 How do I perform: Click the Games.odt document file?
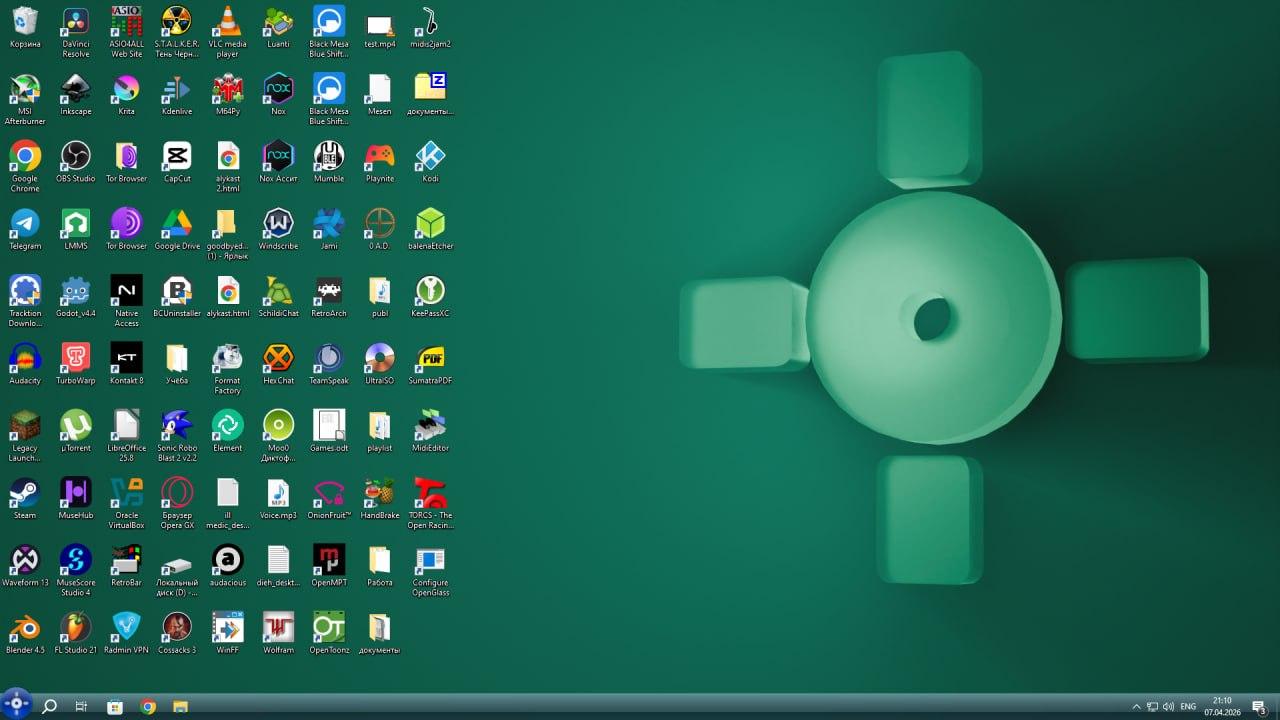click(328, 430)
